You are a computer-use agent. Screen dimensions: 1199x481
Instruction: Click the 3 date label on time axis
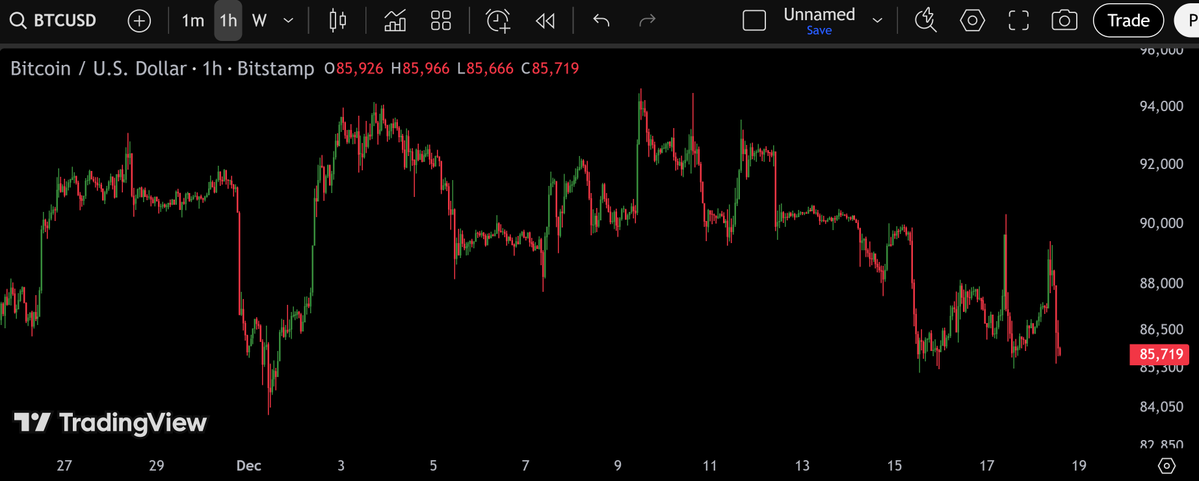pyautogui.click(x=341, y=465)
